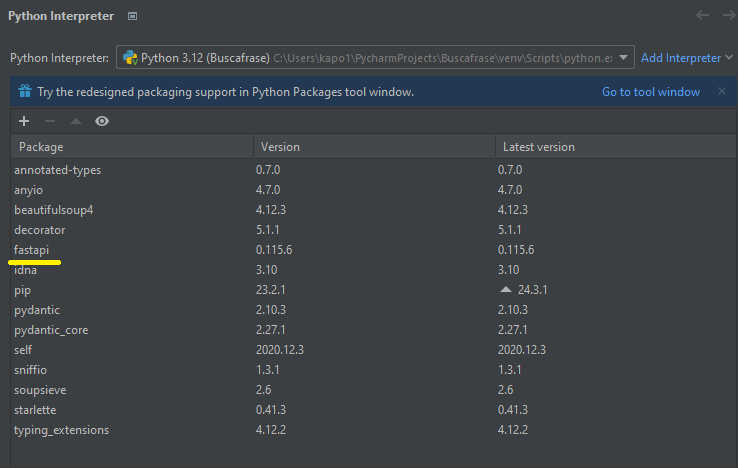Navigate back with left arrow

point(702,16)
